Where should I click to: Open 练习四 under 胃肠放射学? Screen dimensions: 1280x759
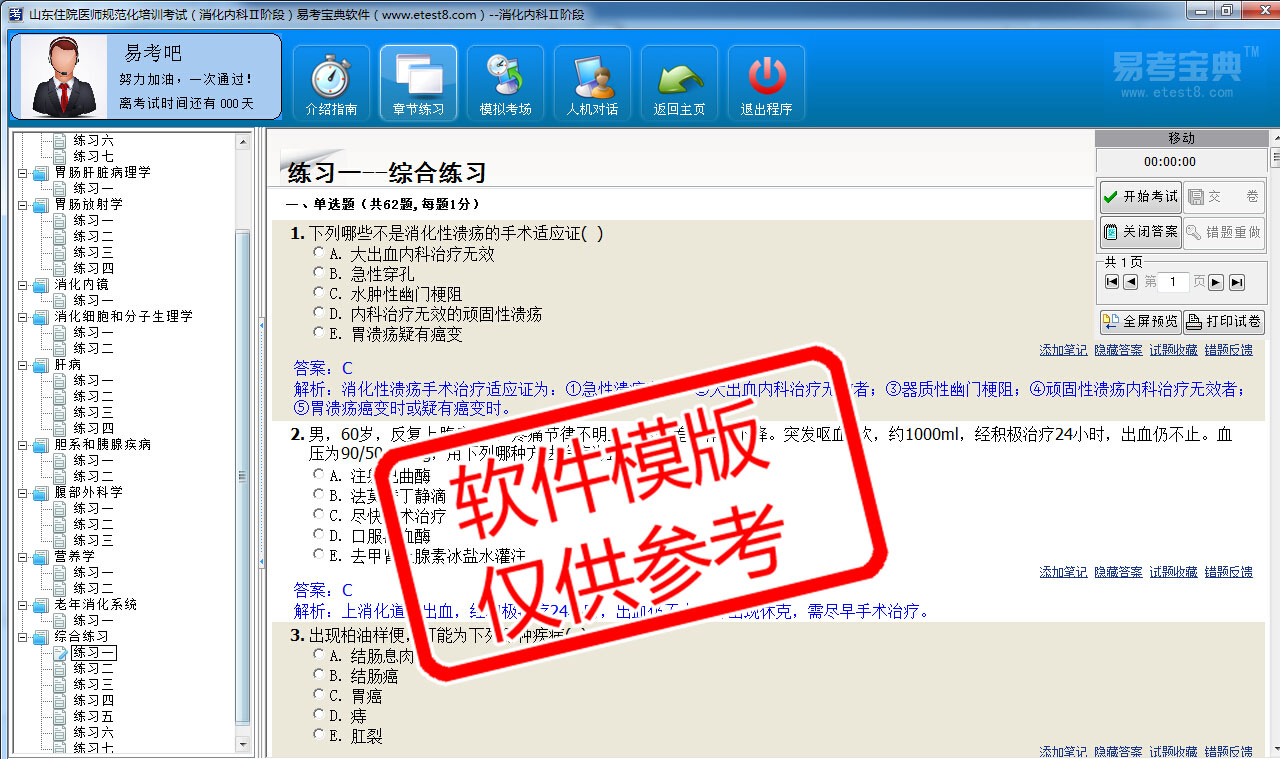coord(93,268)
